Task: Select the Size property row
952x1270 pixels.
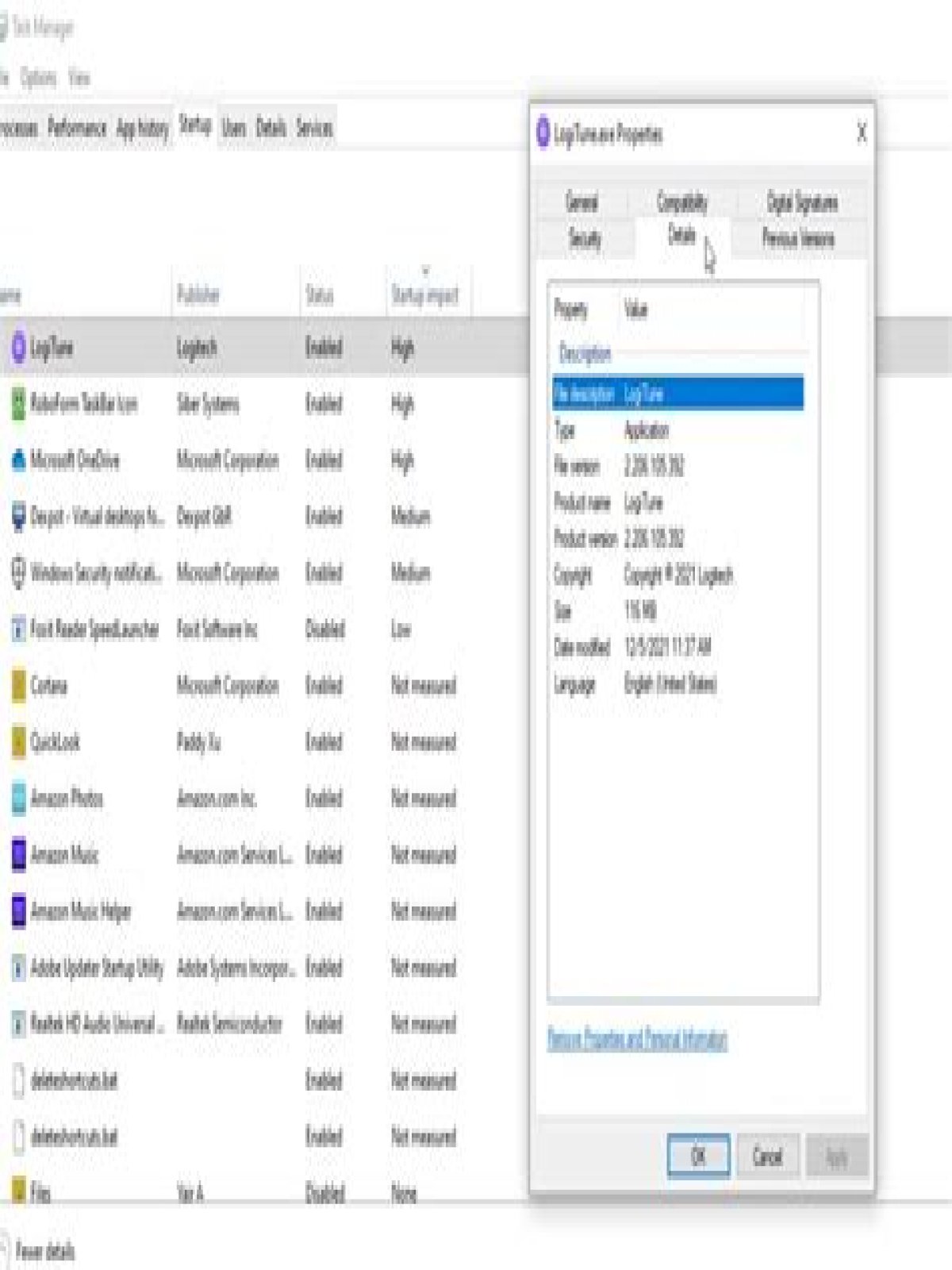Action: click(x=678, y=611)
